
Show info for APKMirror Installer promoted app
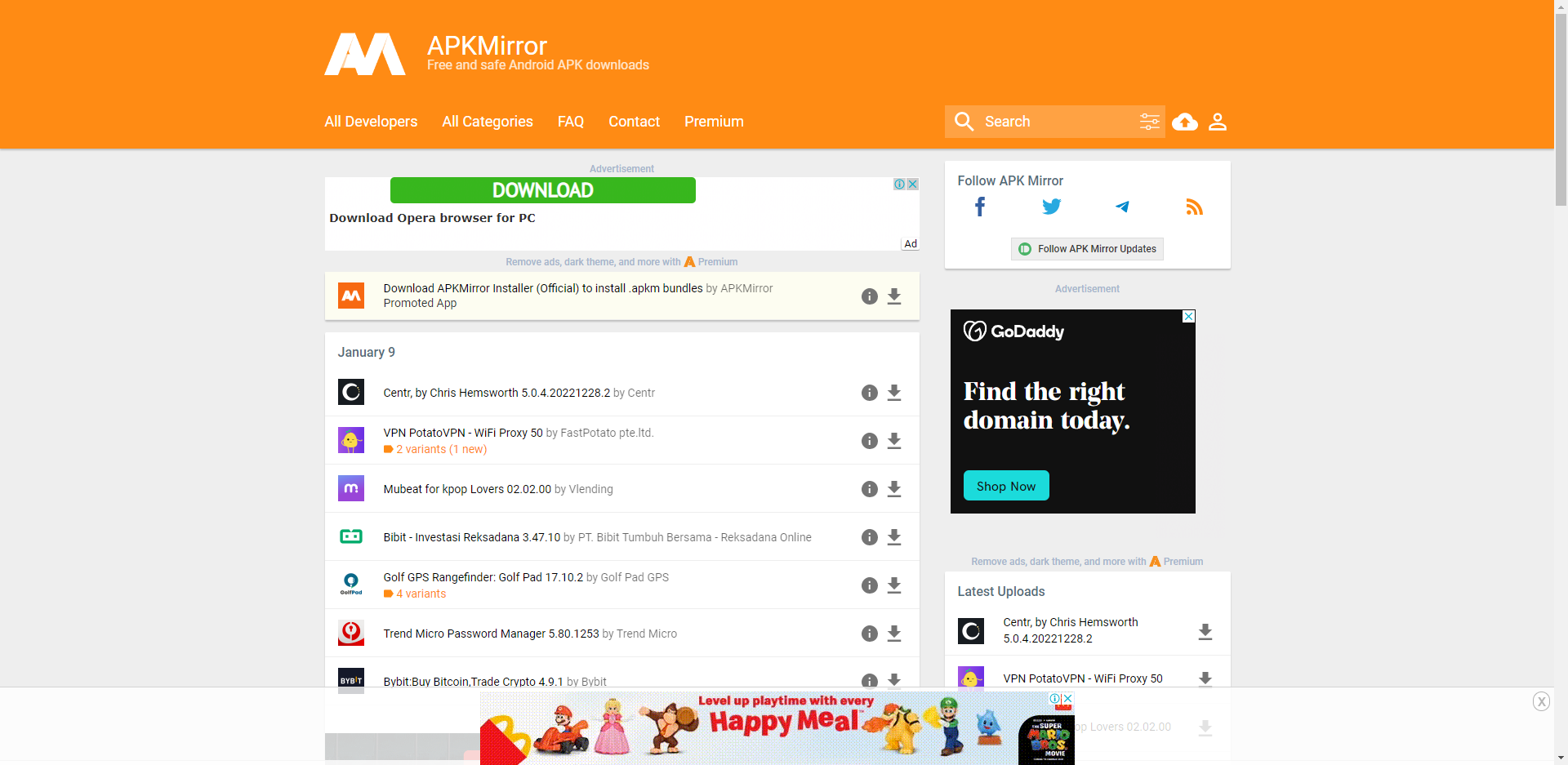(870, 296)
